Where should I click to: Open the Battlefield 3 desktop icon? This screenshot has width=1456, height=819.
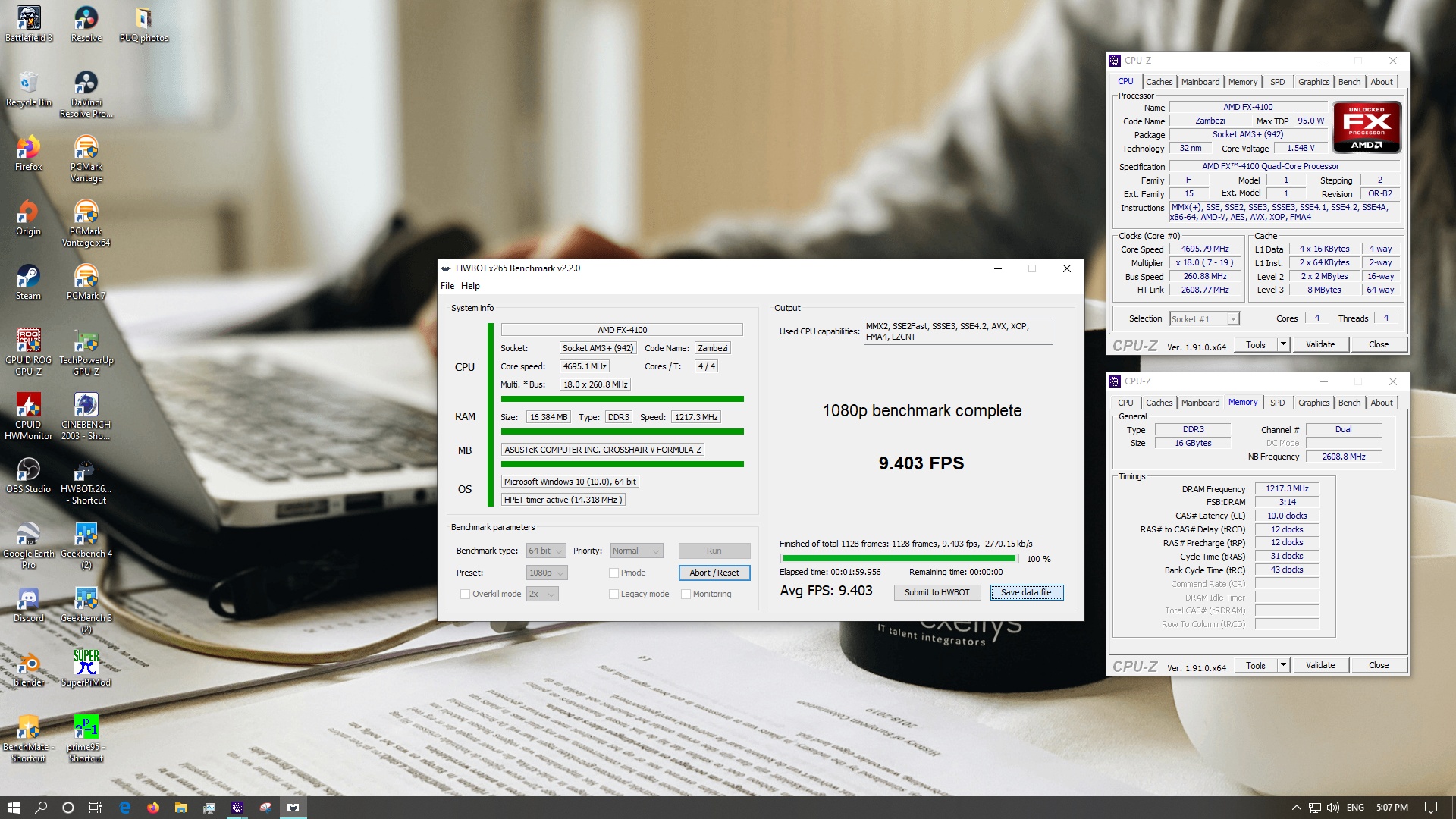click(29, 24)
